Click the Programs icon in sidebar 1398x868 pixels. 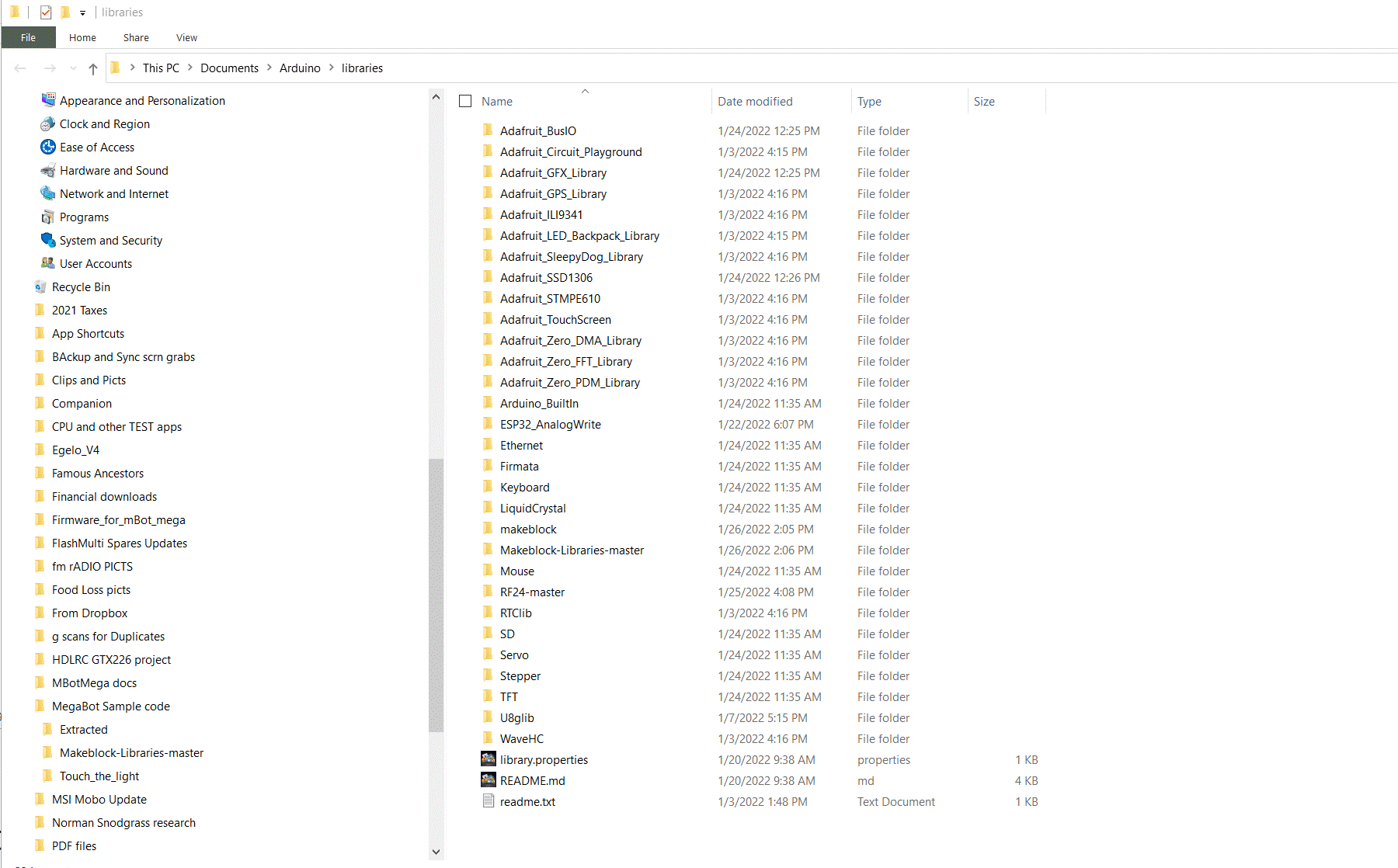point(48,217)
